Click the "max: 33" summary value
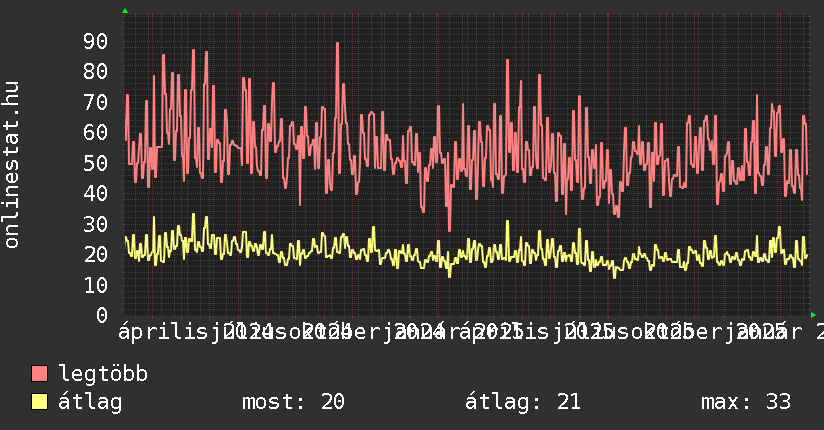824x430 pixels. [745, 402]
